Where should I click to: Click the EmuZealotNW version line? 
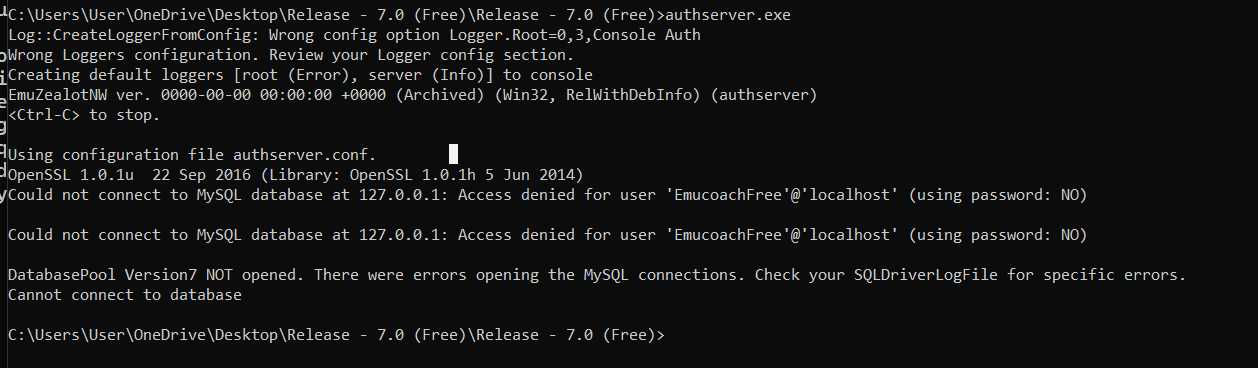click(x=412, y=95)
